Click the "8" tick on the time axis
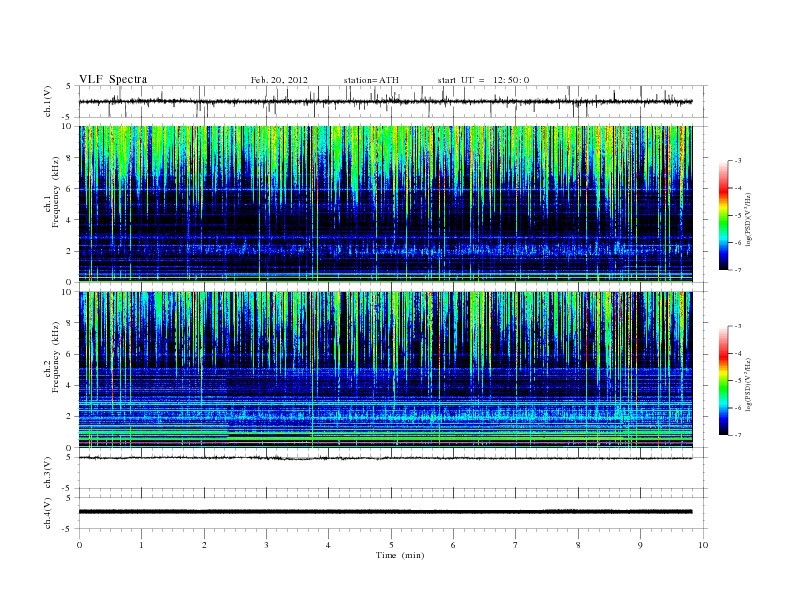Screen dimensions: 792x612 point(578,545)
